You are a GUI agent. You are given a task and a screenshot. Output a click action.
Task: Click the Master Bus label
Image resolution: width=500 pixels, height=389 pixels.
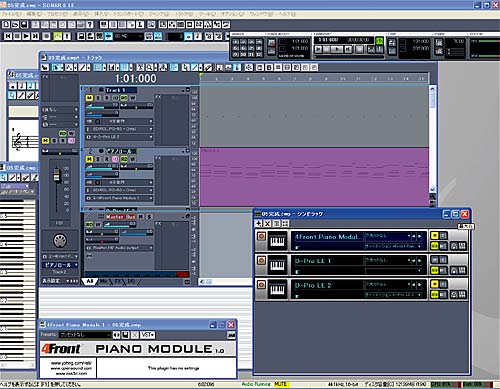coord(120,217)
